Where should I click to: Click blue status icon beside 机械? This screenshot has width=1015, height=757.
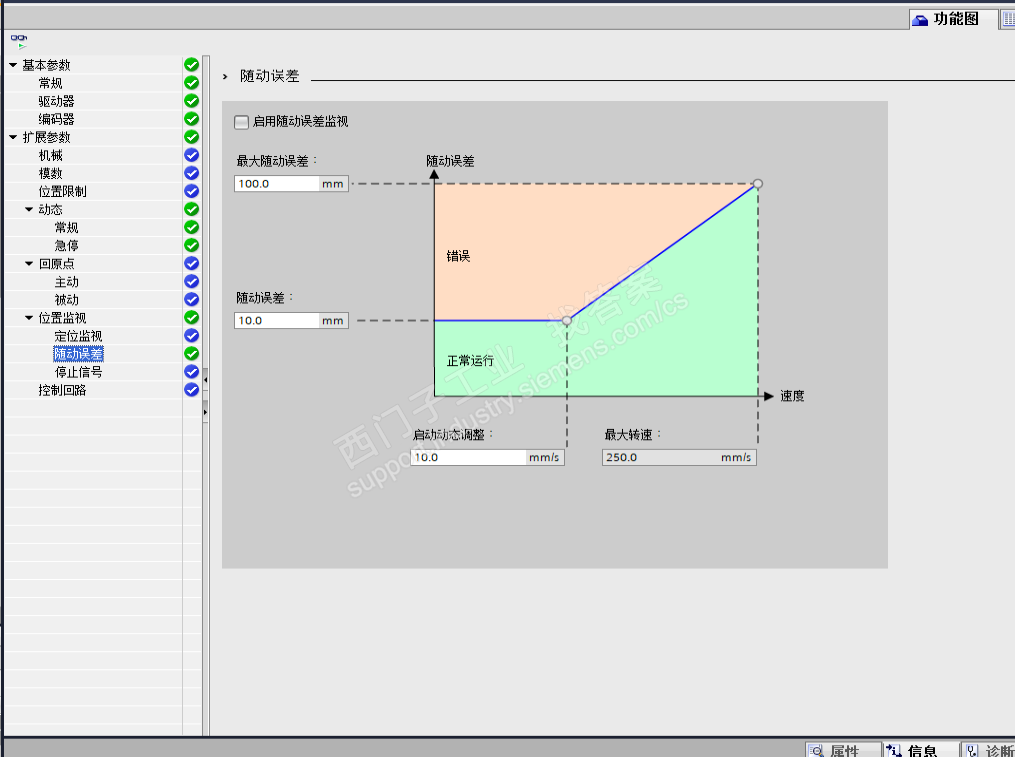pyautogui.click(x=192, y=155)
